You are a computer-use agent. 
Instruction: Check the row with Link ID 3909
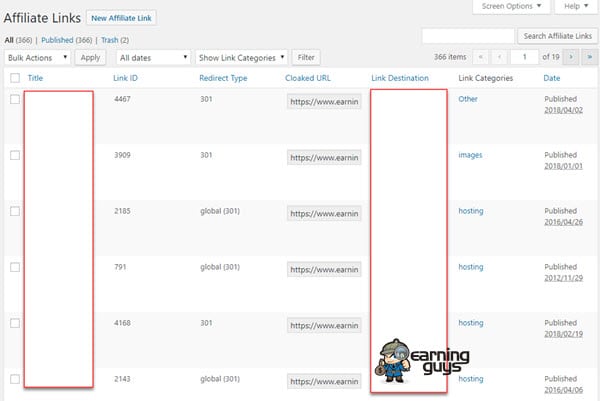coord(15,155)
